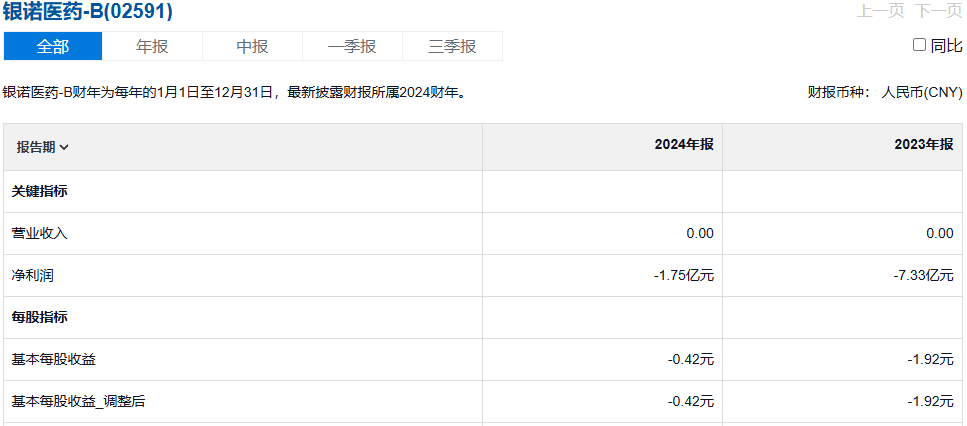Click 2023 基本每股收益_调整后 value -1.92元

point(931,401)
